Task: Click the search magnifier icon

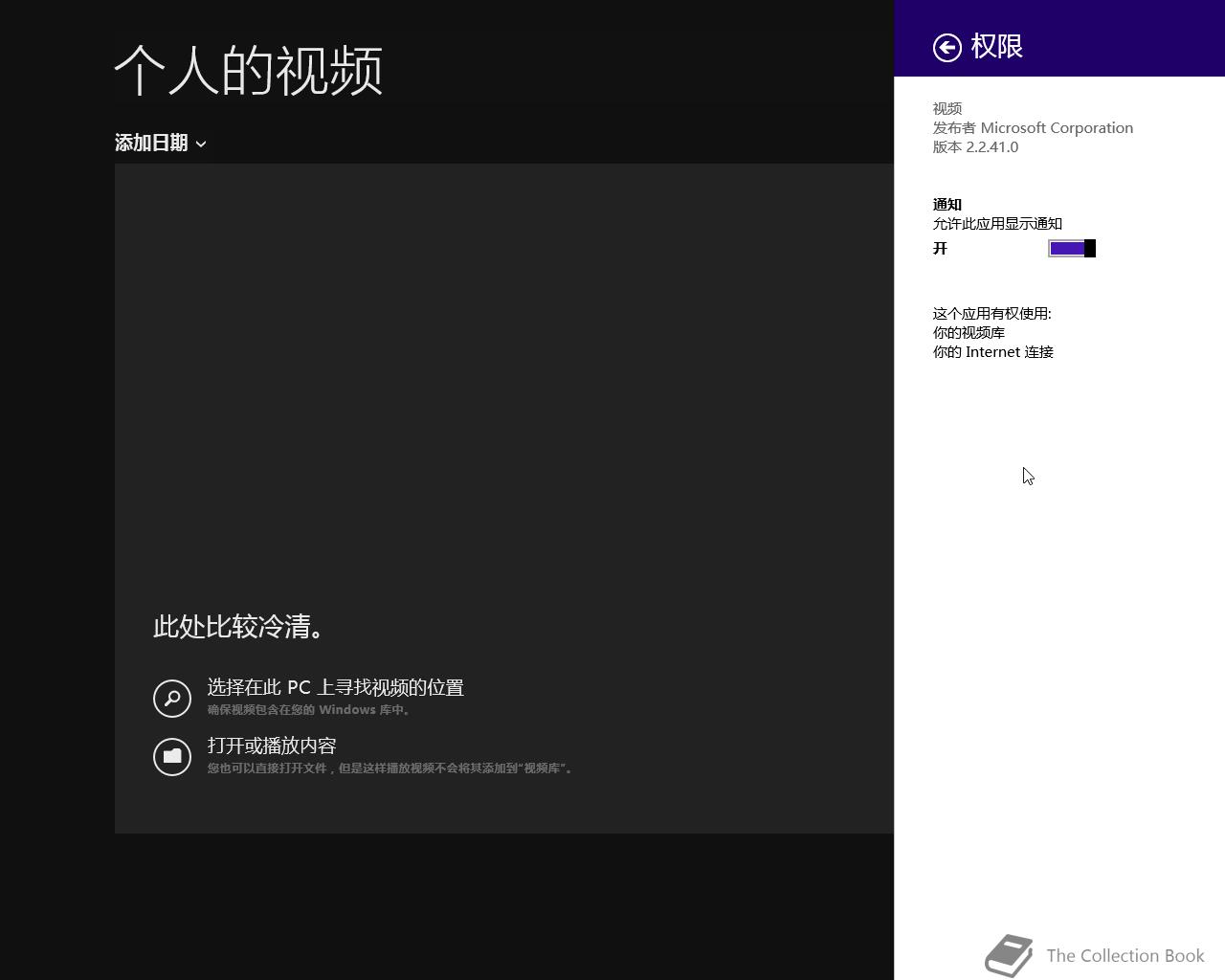Action: pos(172,698)
